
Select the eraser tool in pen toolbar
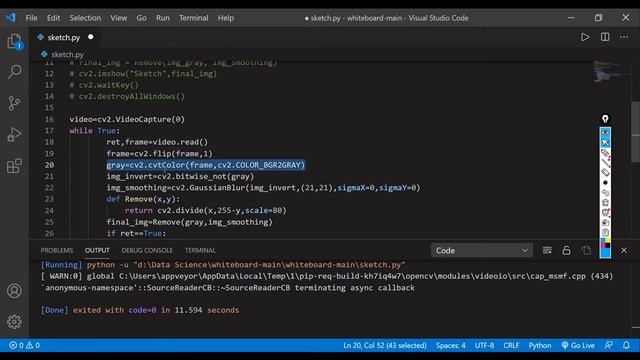coord(605,172)
